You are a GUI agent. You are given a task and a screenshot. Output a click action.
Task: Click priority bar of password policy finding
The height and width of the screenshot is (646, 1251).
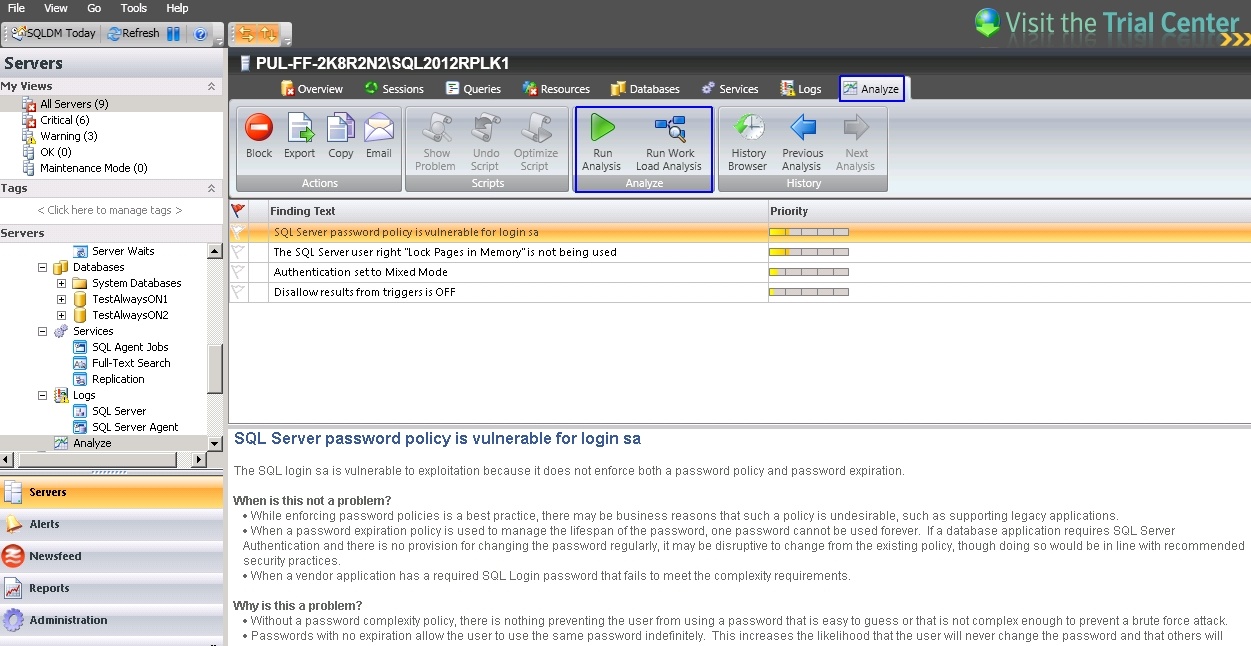coord(808,232)
